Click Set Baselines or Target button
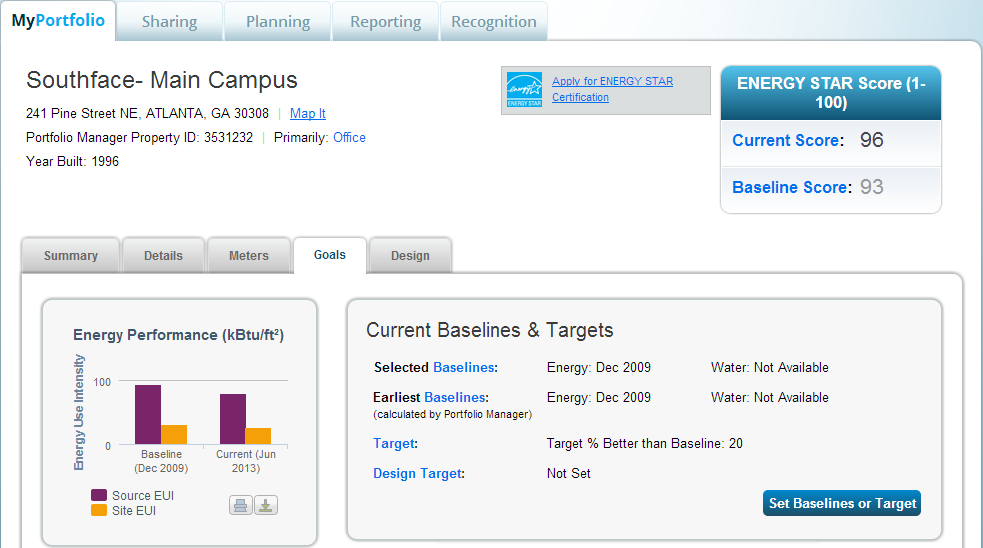 click(x=842, y=503)
